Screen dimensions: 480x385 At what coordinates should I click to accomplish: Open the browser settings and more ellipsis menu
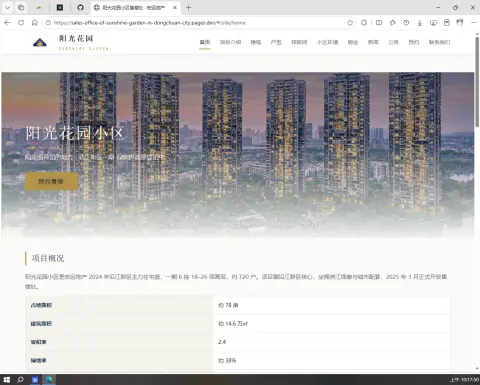click(x=474, y=23)
